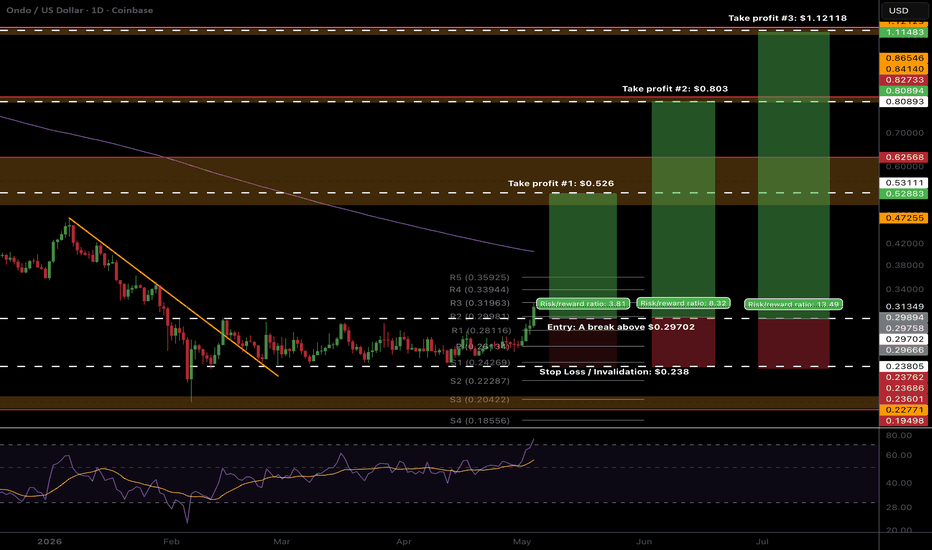Click the 0.42000 price scale value
This screenshot has height=550, width=932.
(x=905, y=244)
